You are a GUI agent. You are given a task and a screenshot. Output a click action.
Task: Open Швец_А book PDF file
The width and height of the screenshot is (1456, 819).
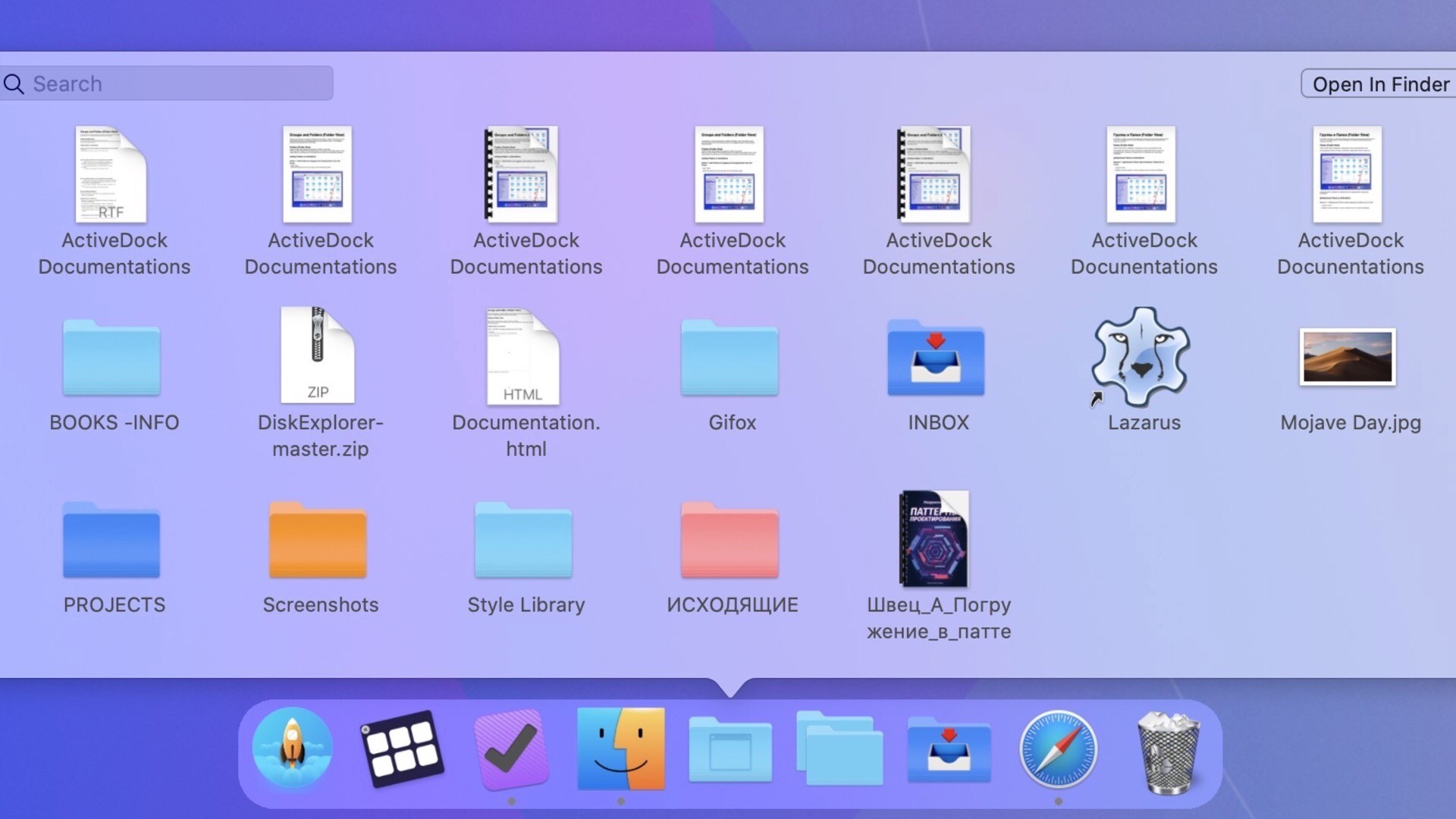pos(935,540)
